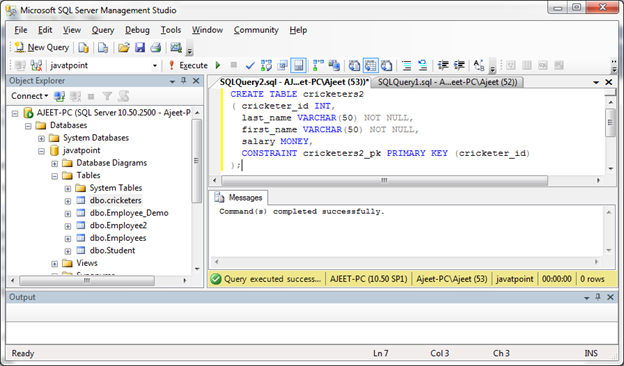The width and height of the screenshot is (624, 366).
Task: Open the Debug menu
Action: [137, 30]
